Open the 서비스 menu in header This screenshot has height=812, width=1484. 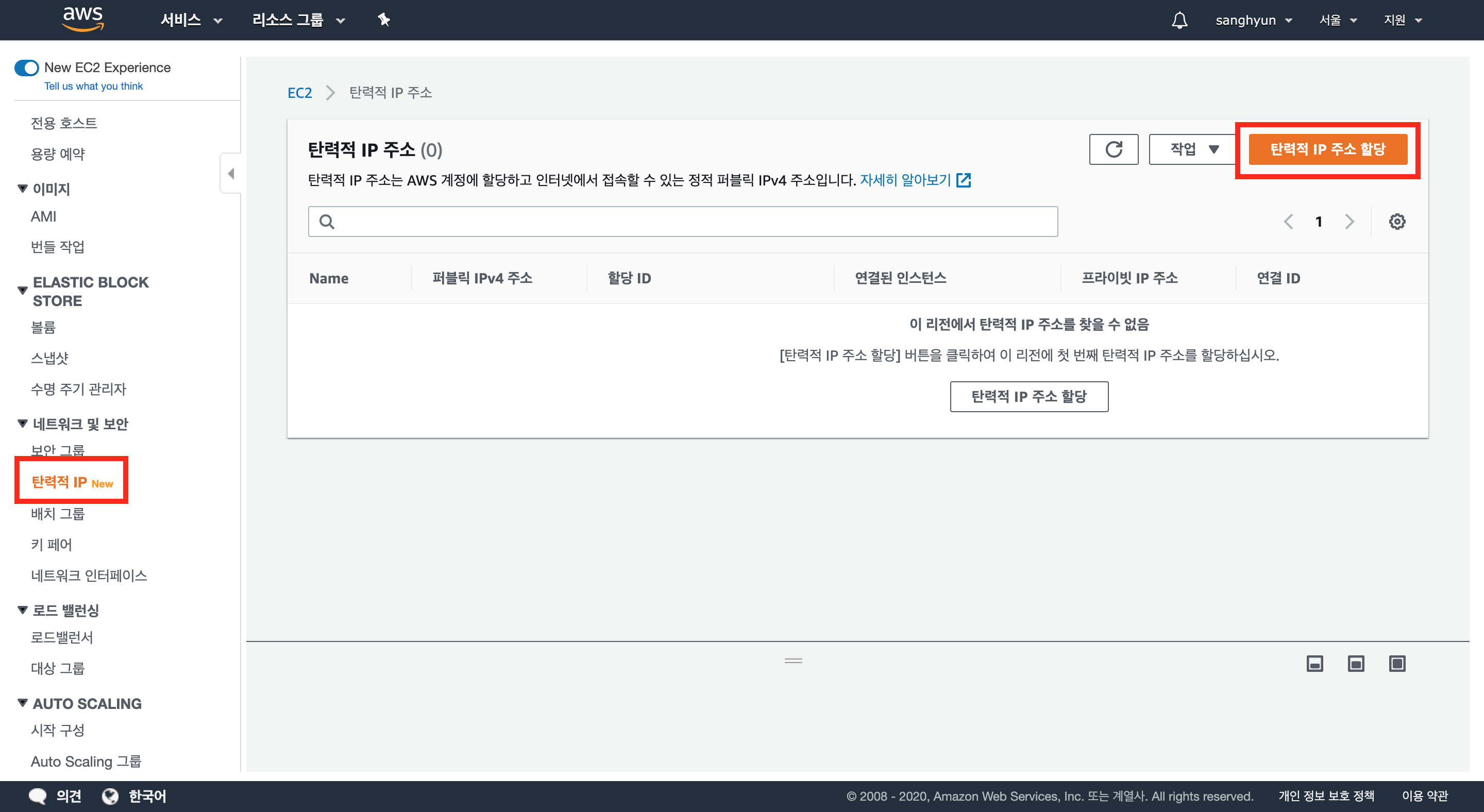pos(191,20)
